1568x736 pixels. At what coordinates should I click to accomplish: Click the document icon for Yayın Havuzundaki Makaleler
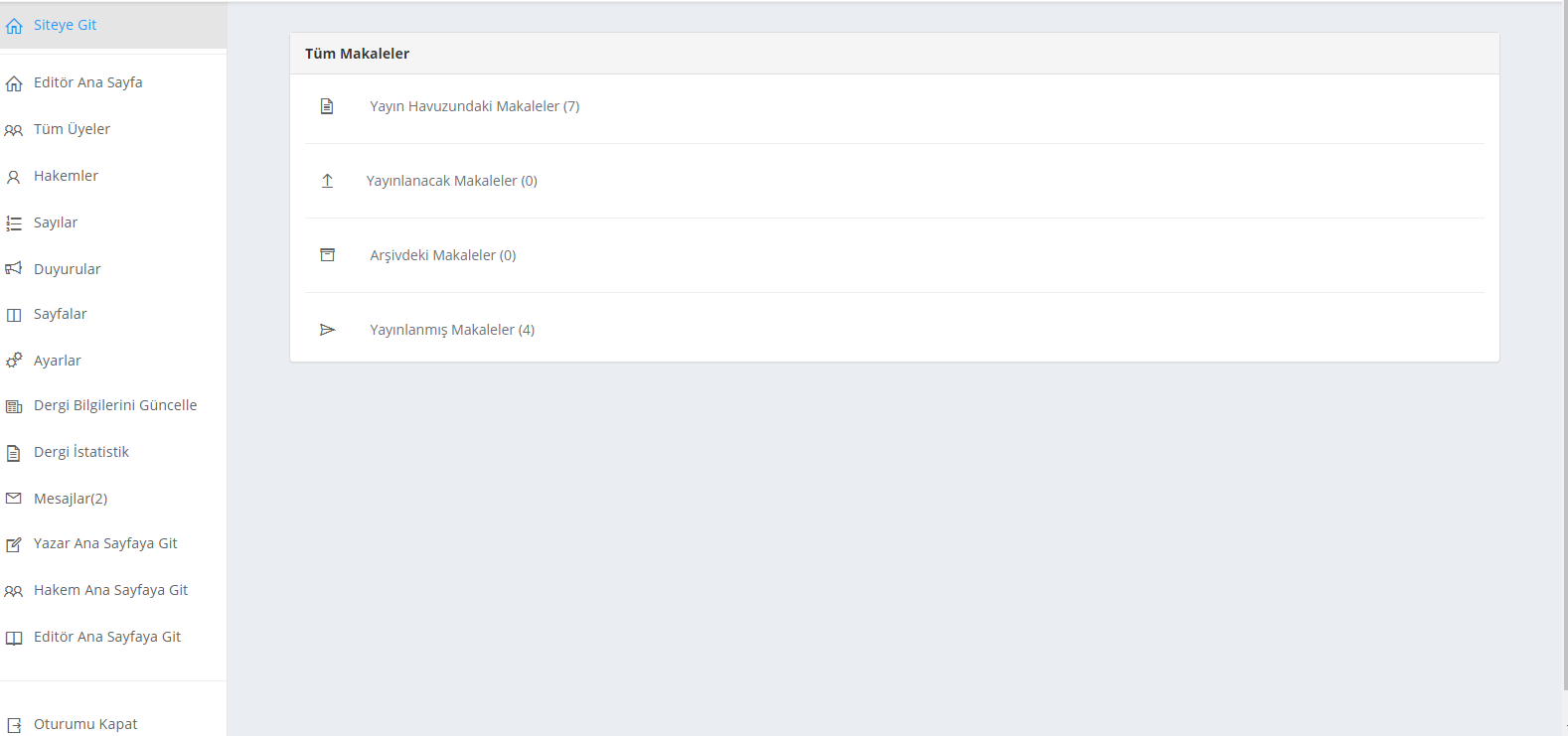[x=327, y=106]
